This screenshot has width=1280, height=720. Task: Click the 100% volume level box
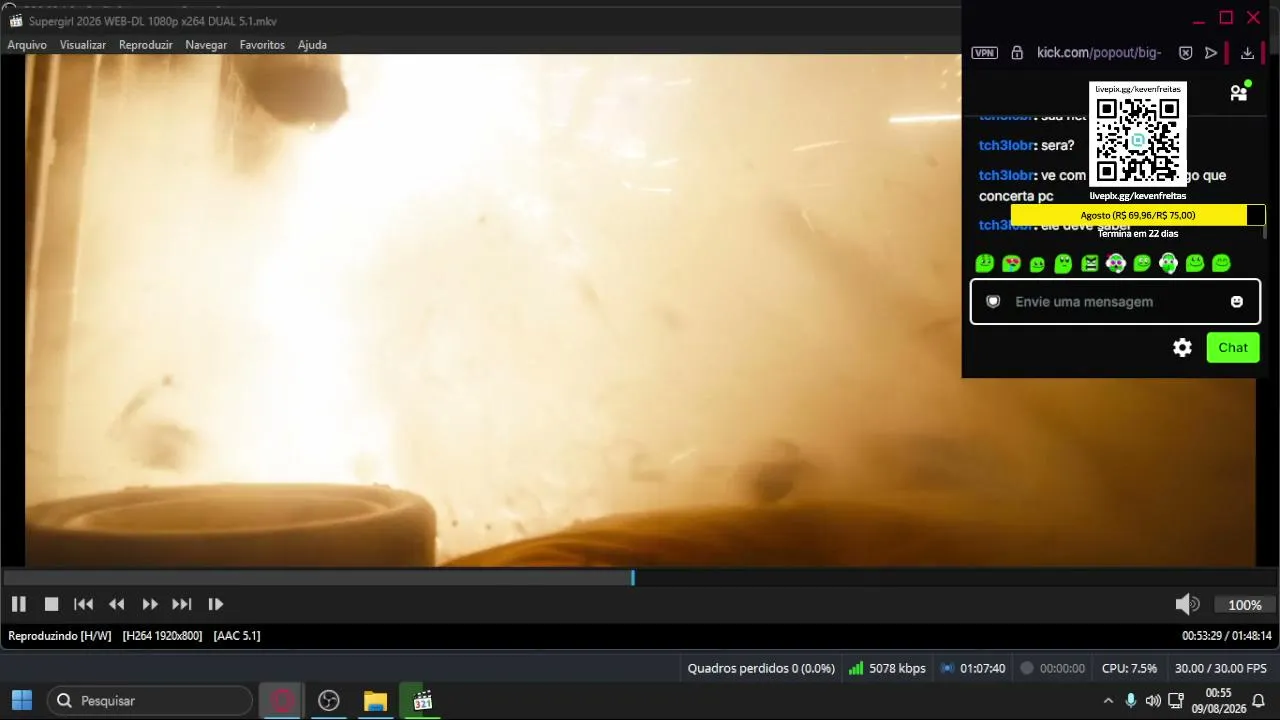click(x=1244, y=605)
